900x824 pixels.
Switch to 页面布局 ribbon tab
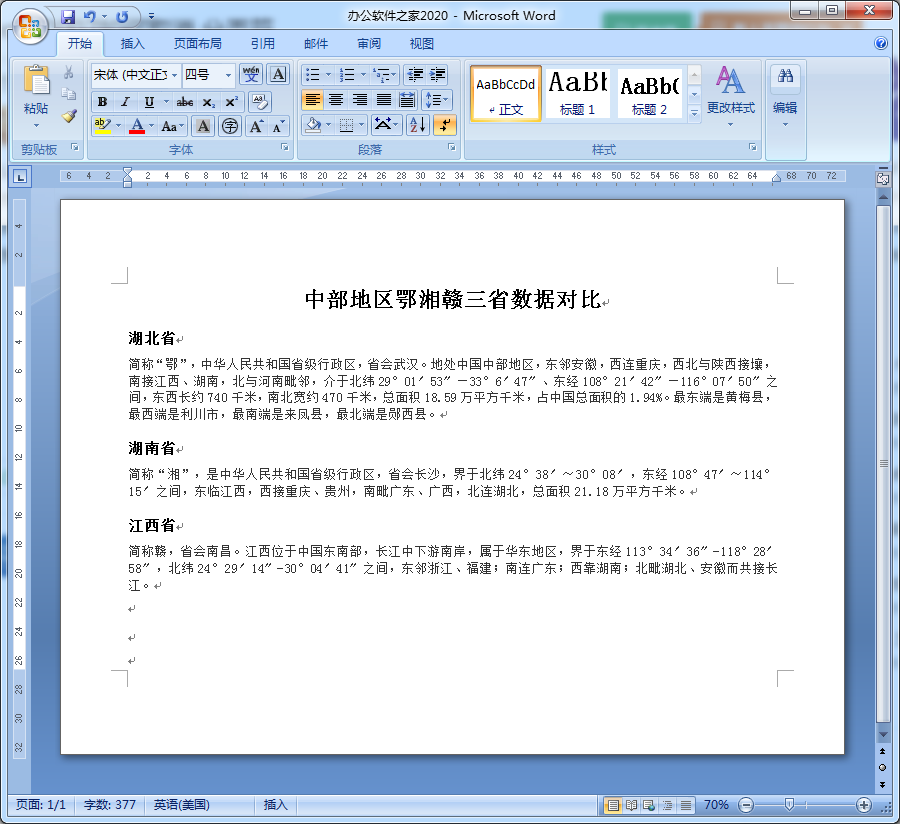coord(197,44)
